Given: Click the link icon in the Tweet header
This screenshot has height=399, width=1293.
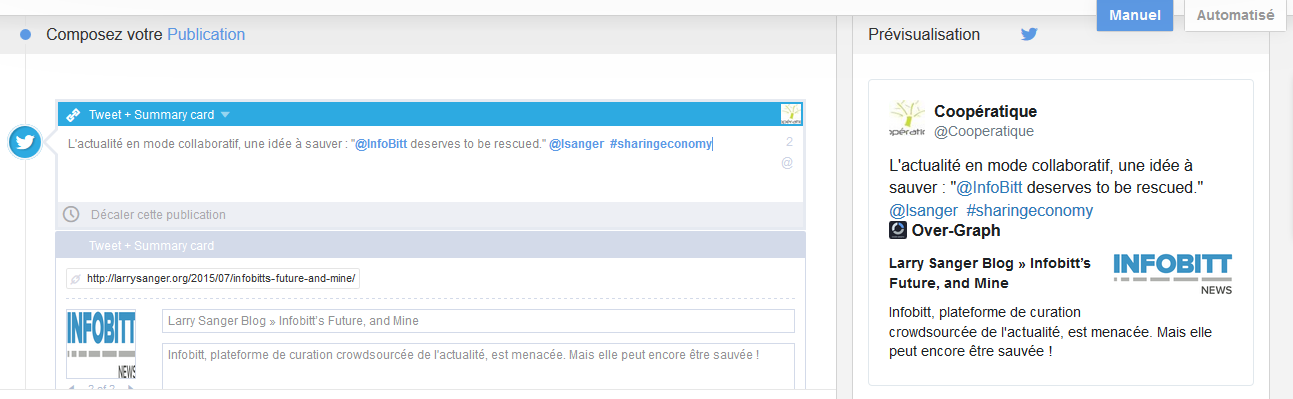Looking at the screenshot, I should 73,114.
